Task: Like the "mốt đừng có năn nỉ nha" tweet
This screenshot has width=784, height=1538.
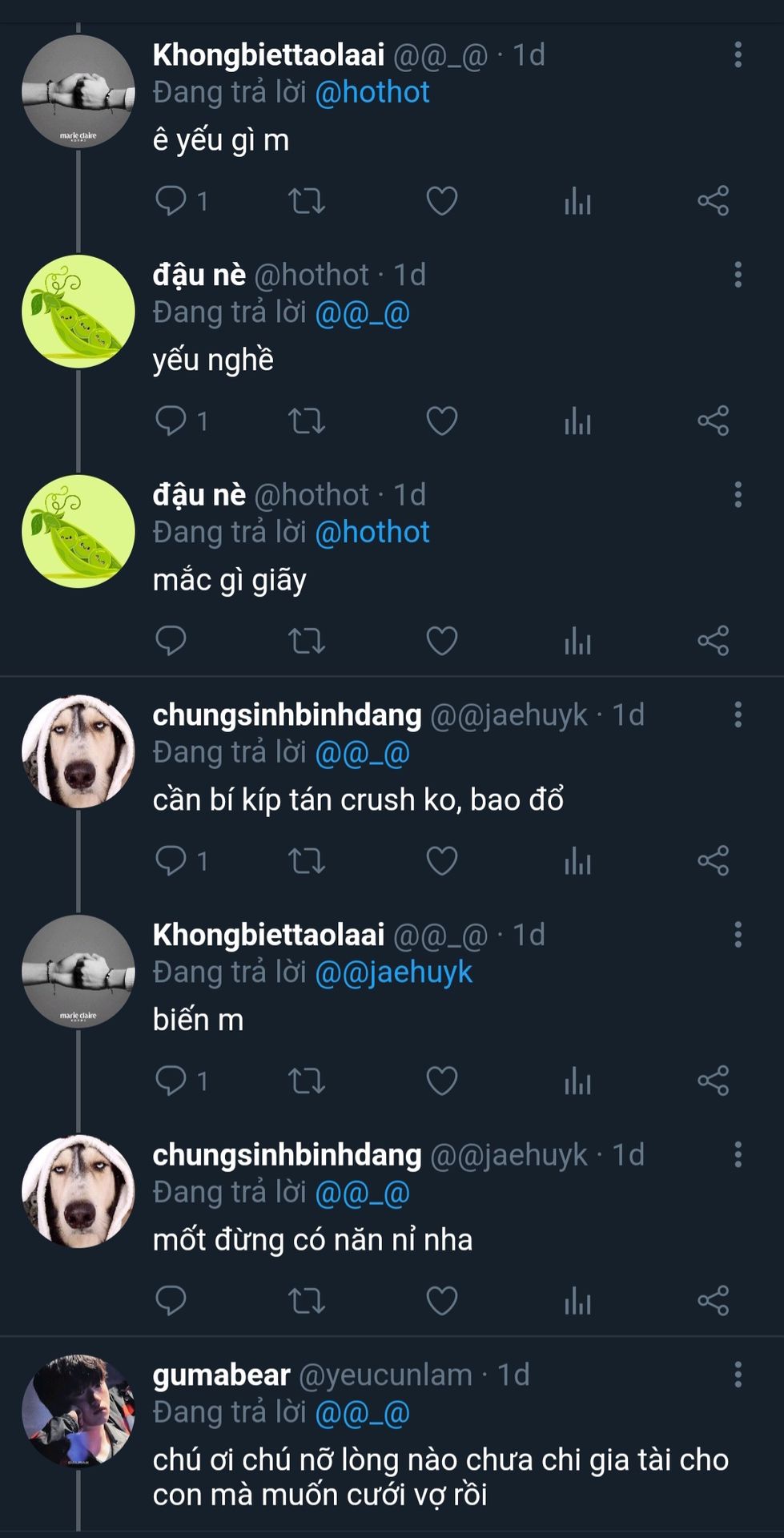Action: (441, 1301)
